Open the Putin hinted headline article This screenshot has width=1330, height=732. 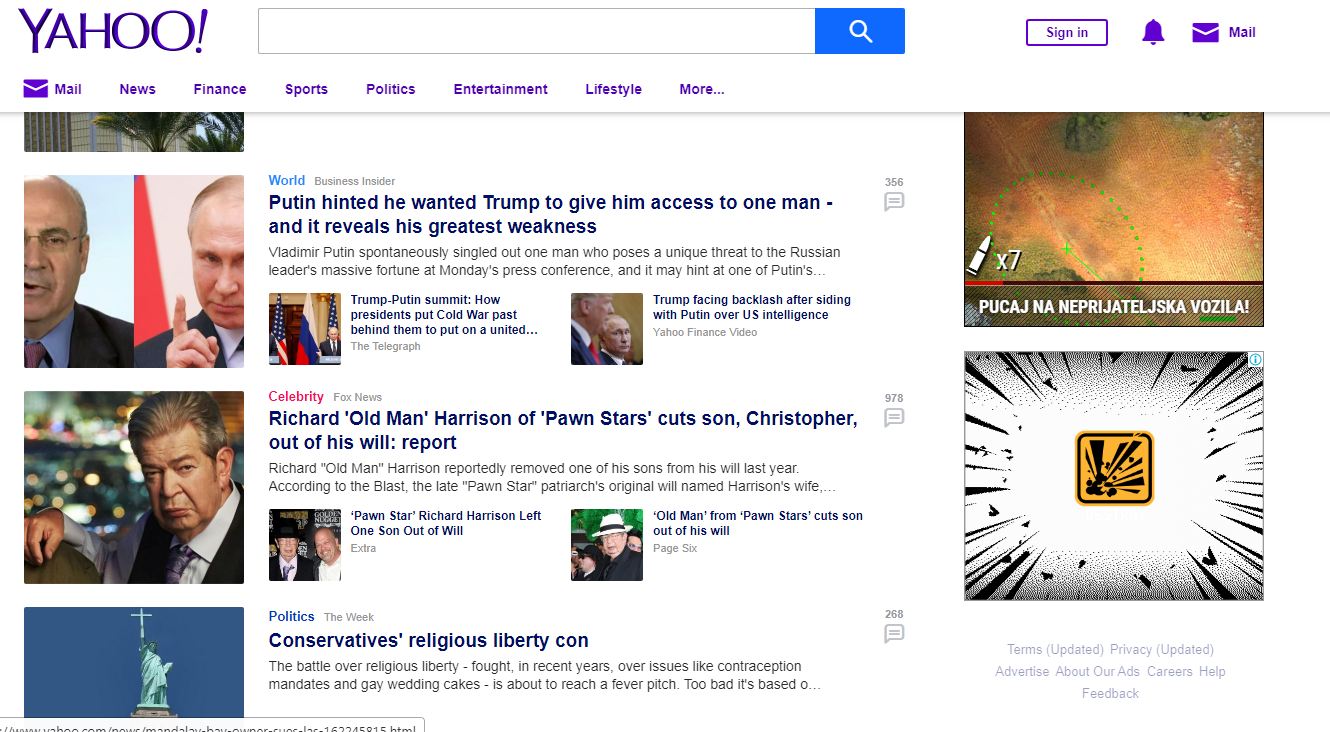click(550, 214)
